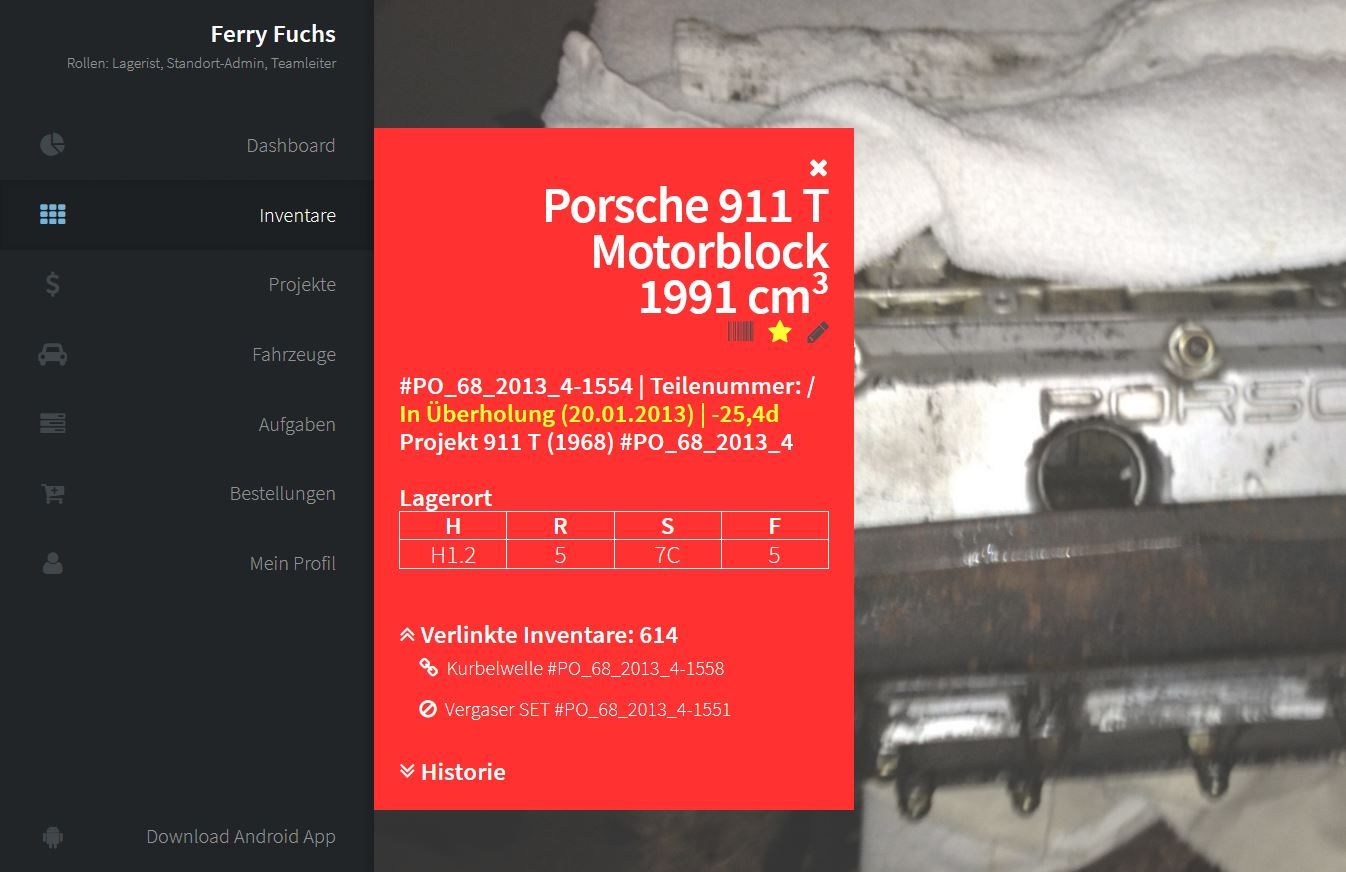Click inventory ID #PO_68_2013_4-1554 text
The image size is (1346, 872).
click(516, 386)
